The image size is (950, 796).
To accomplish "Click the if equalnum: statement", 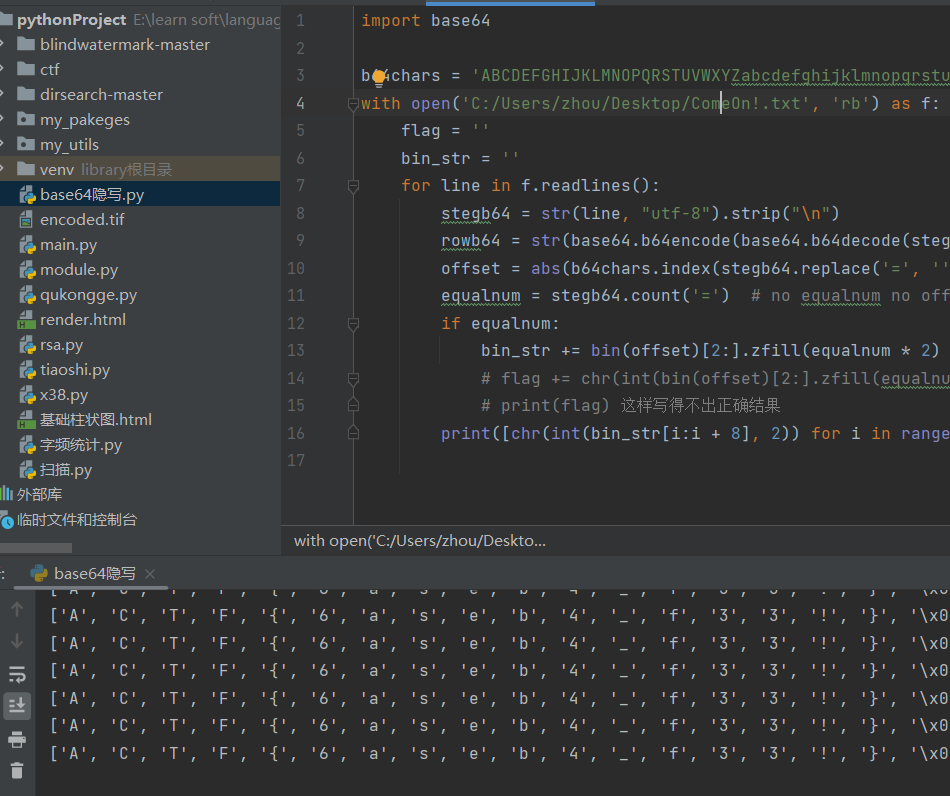I will (500, 324).
